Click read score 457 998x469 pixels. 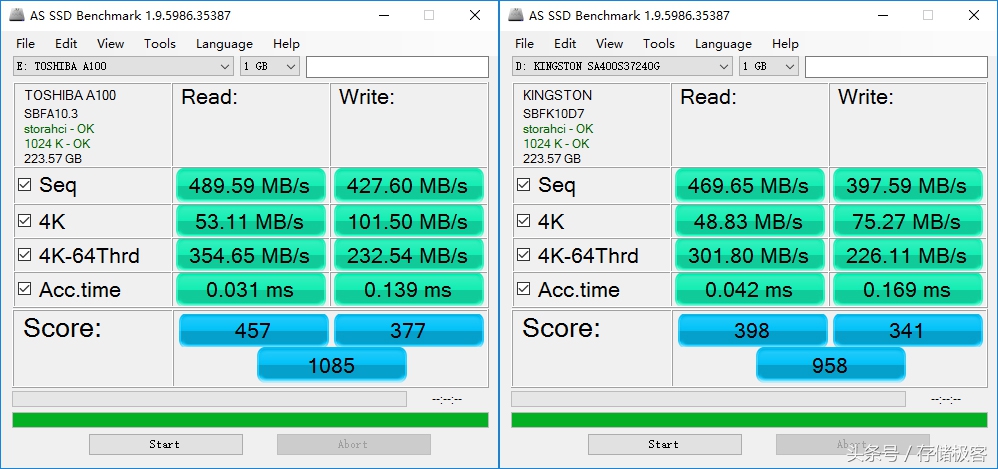pos(253,330)
